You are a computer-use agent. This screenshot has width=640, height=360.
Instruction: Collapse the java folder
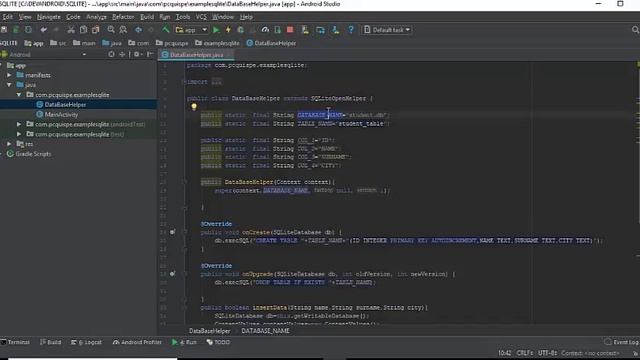tap(9, 85)
